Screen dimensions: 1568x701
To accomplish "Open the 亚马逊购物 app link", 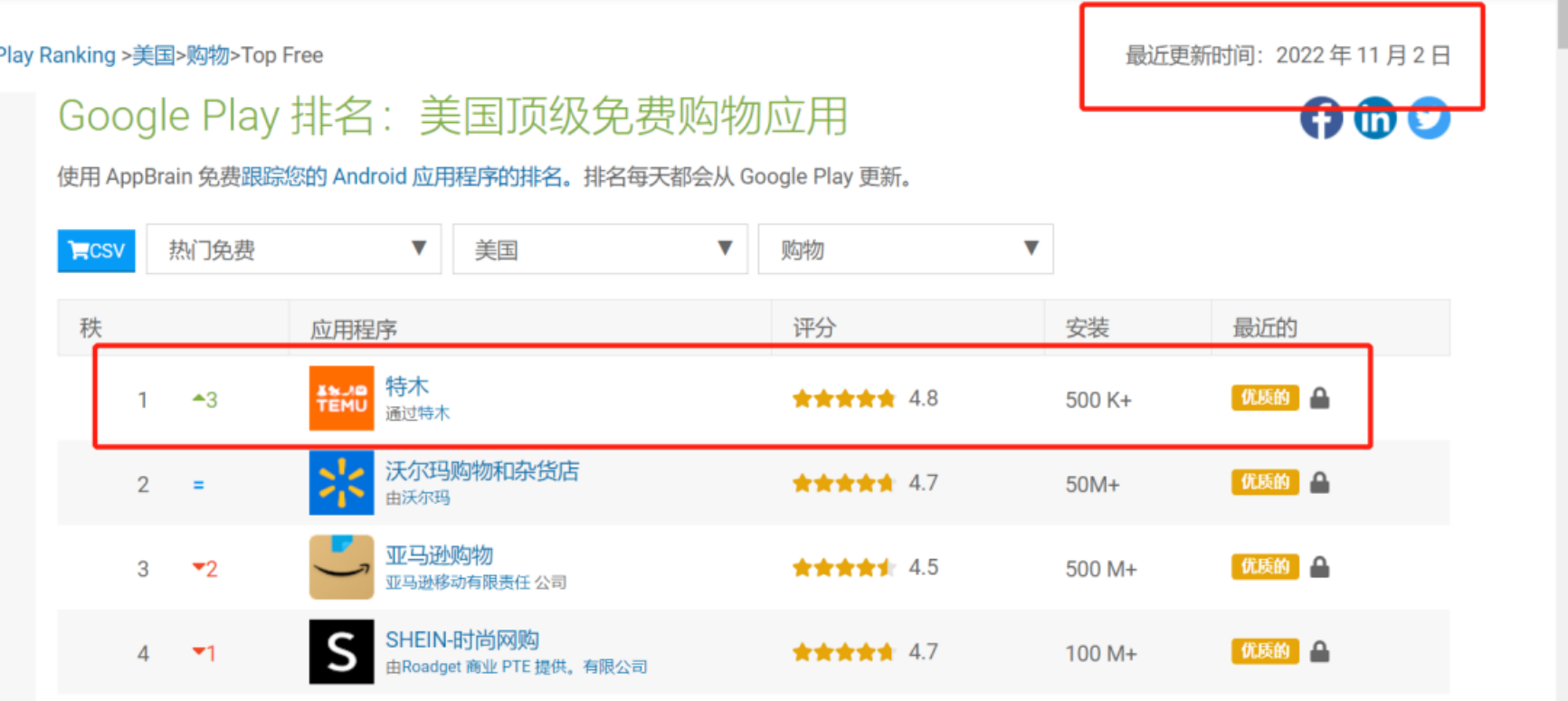I will point(440,554).
